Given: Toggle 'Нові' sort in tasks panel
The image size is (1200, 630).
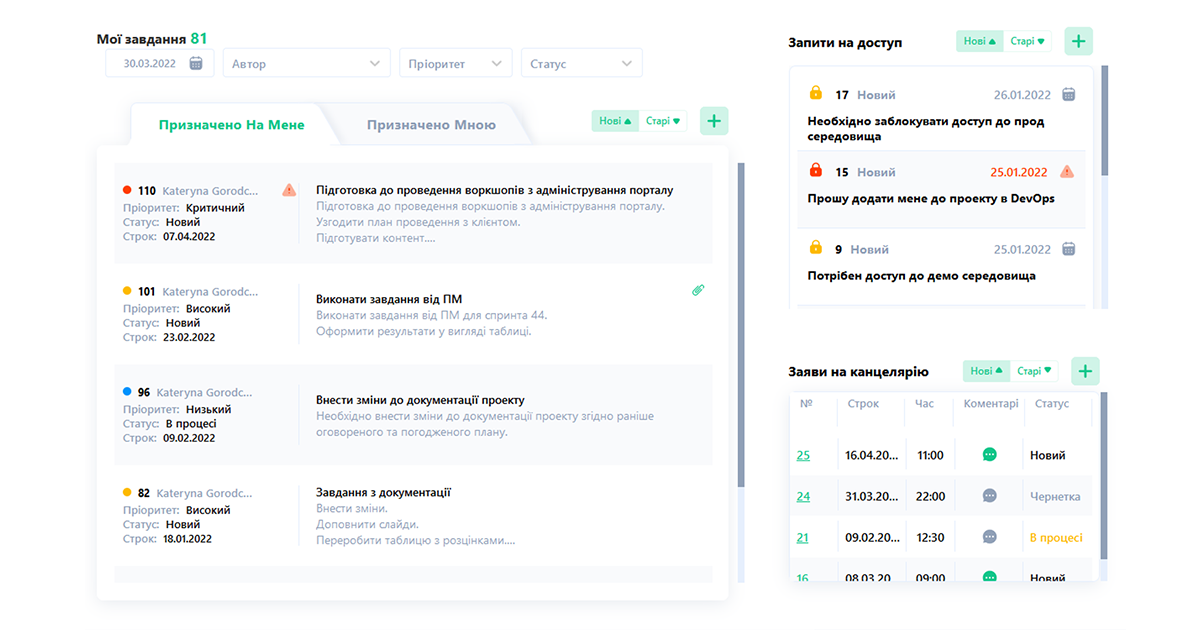Looking at the screenshot, I should tap(615, 121).
